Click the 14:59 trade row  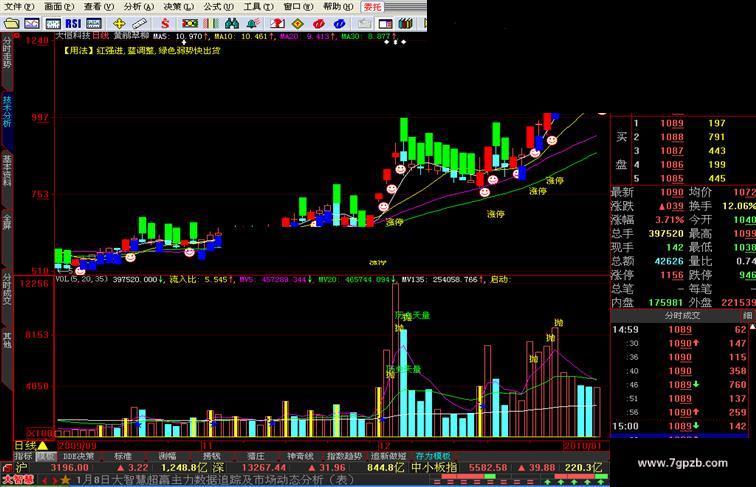680,330
